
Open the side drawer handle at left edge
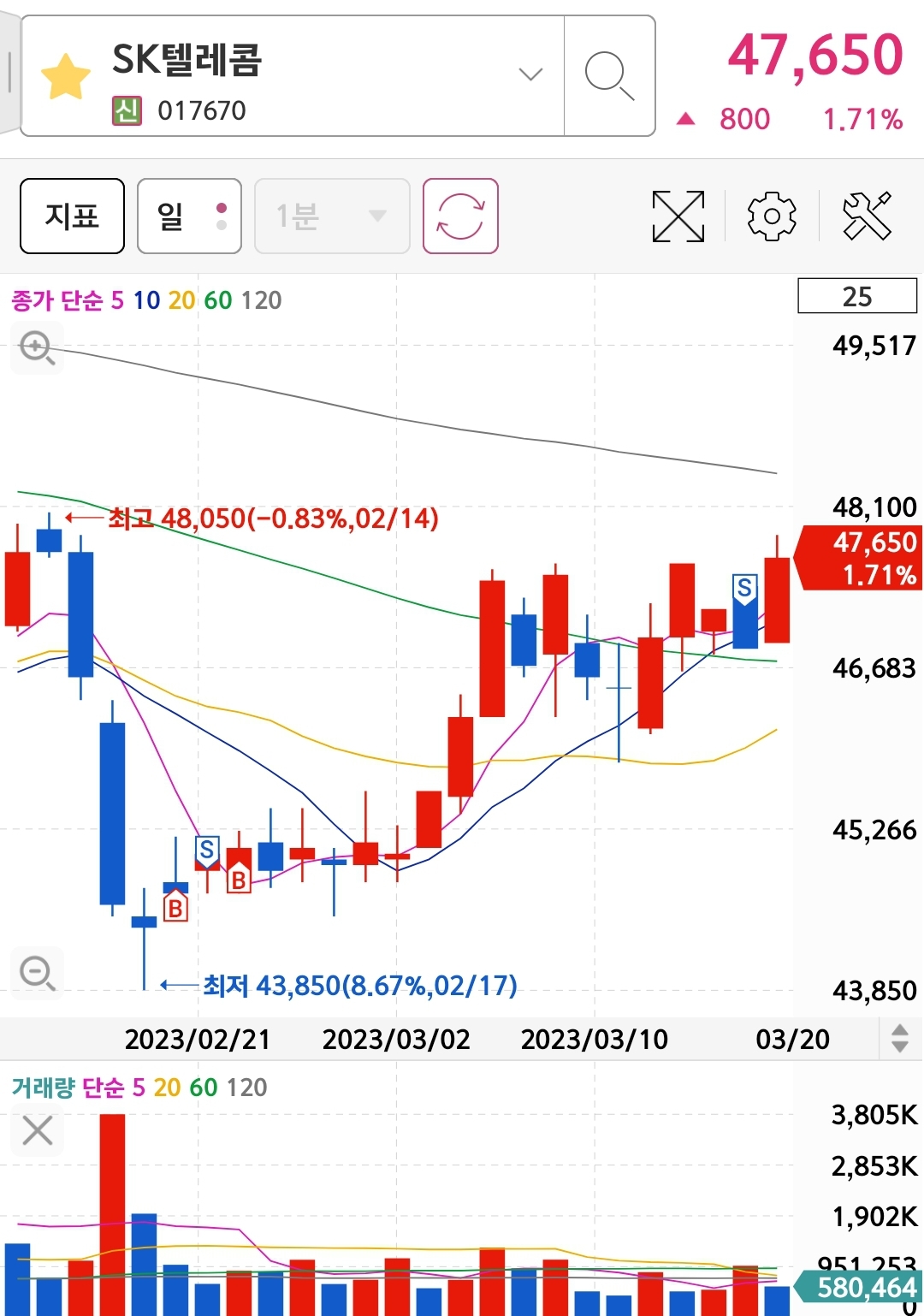(9, 73)
